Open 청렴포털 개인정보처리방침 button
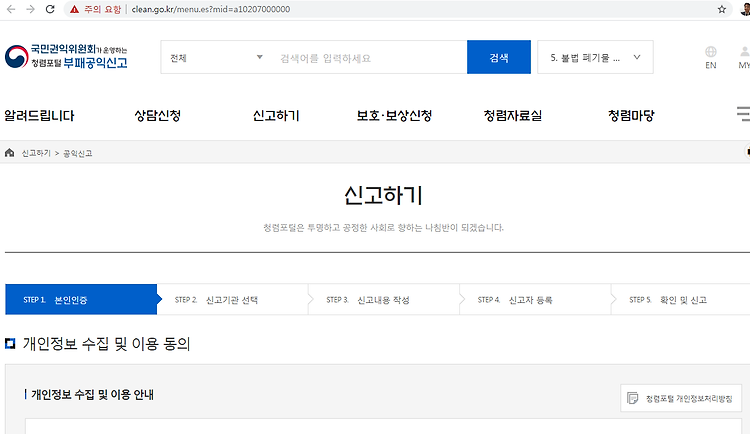Screen dimensions: 750x434 click(x=680, y=398)
